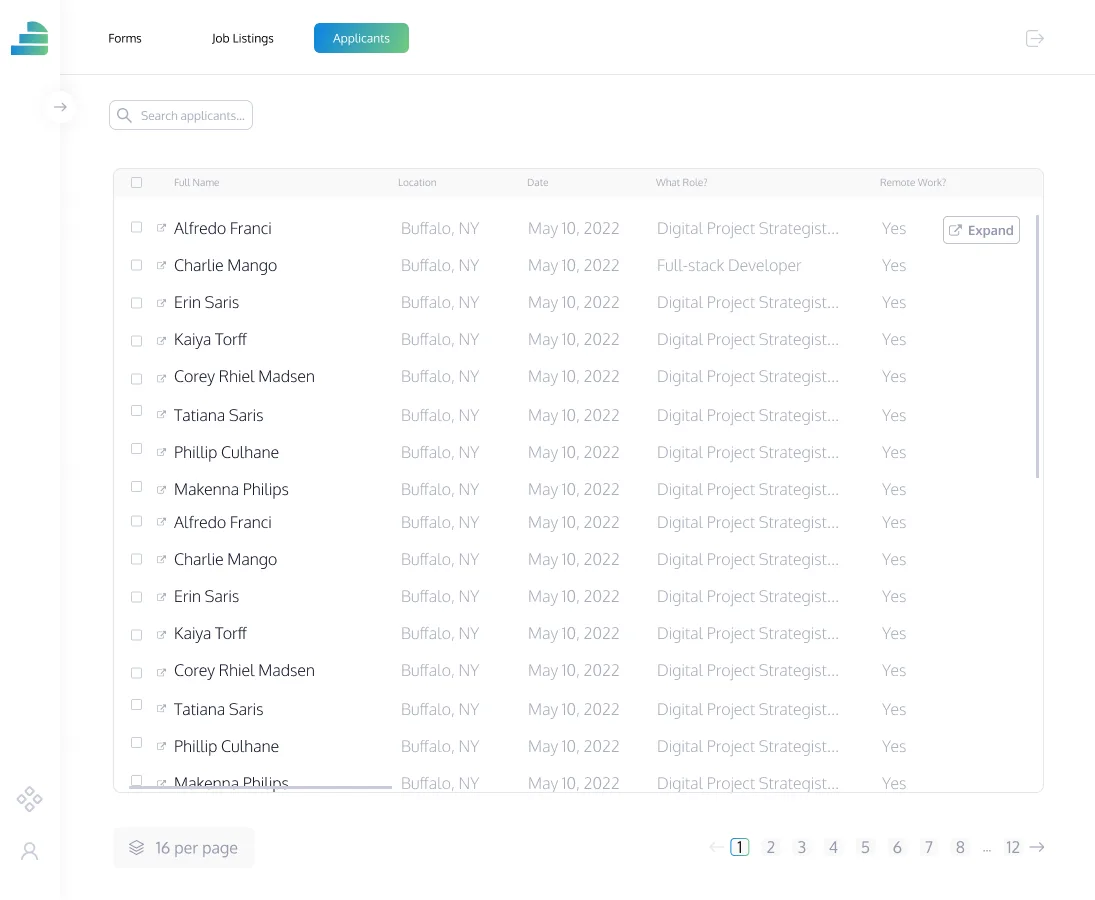Image resolution: width=1095 pixels, height=900 pixels.
Task: Check the box for second Charlie Mango row
Action: click(136, 559)
